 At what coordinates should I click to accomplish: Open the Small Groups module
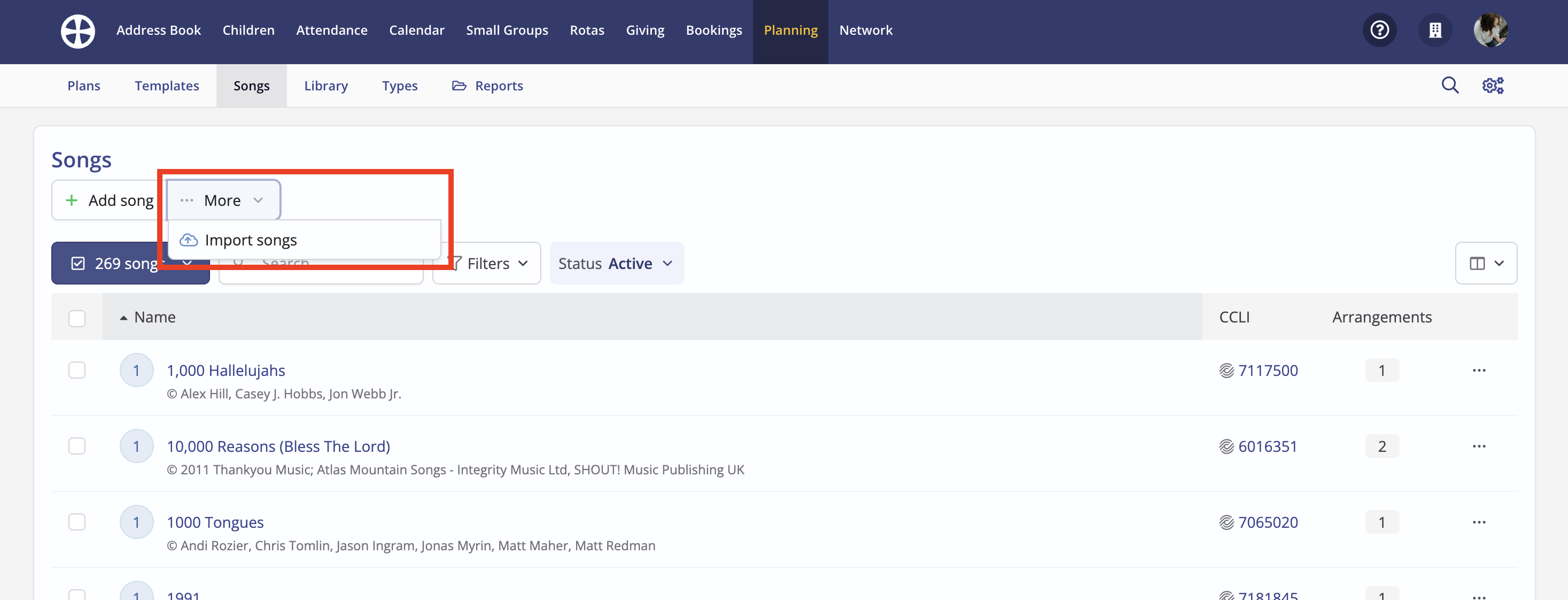tap(507, 30)
